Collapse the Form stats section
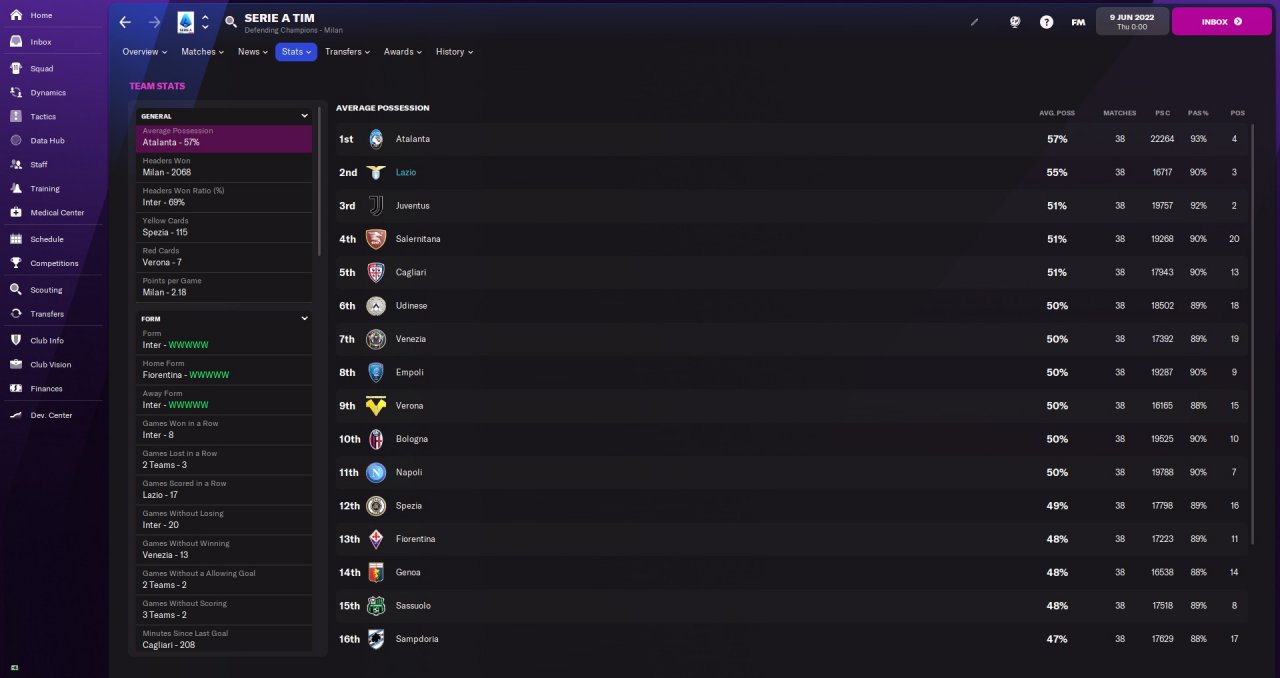This screenshot has height=678, width=1280. tap(304, 319)
